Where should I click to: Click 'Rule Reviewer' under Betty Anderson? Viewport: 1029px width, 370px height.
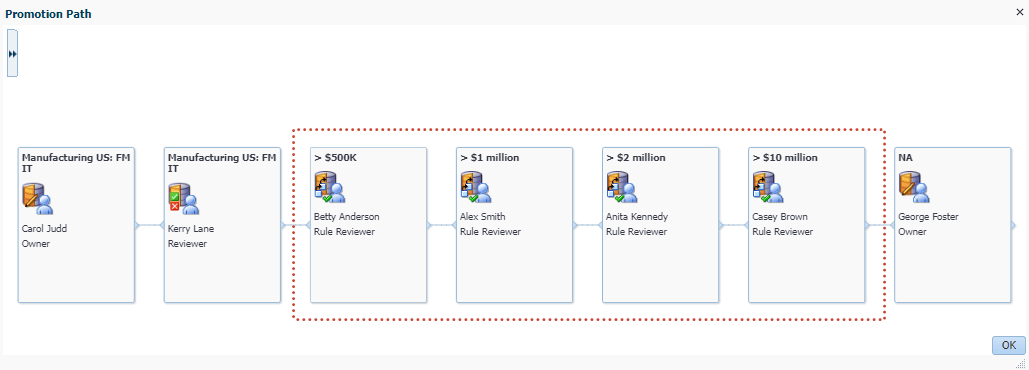tap(345, 232)
